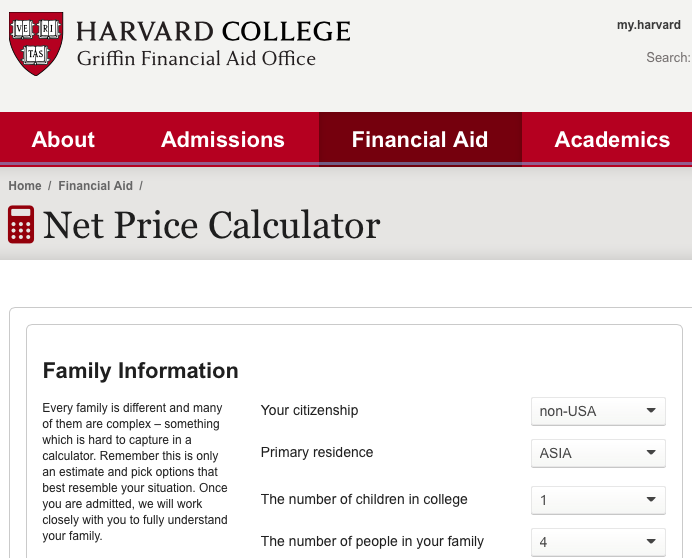
Task: Click the Primary residence dropdown arrow icon
Action: click(x=651, y=452)
